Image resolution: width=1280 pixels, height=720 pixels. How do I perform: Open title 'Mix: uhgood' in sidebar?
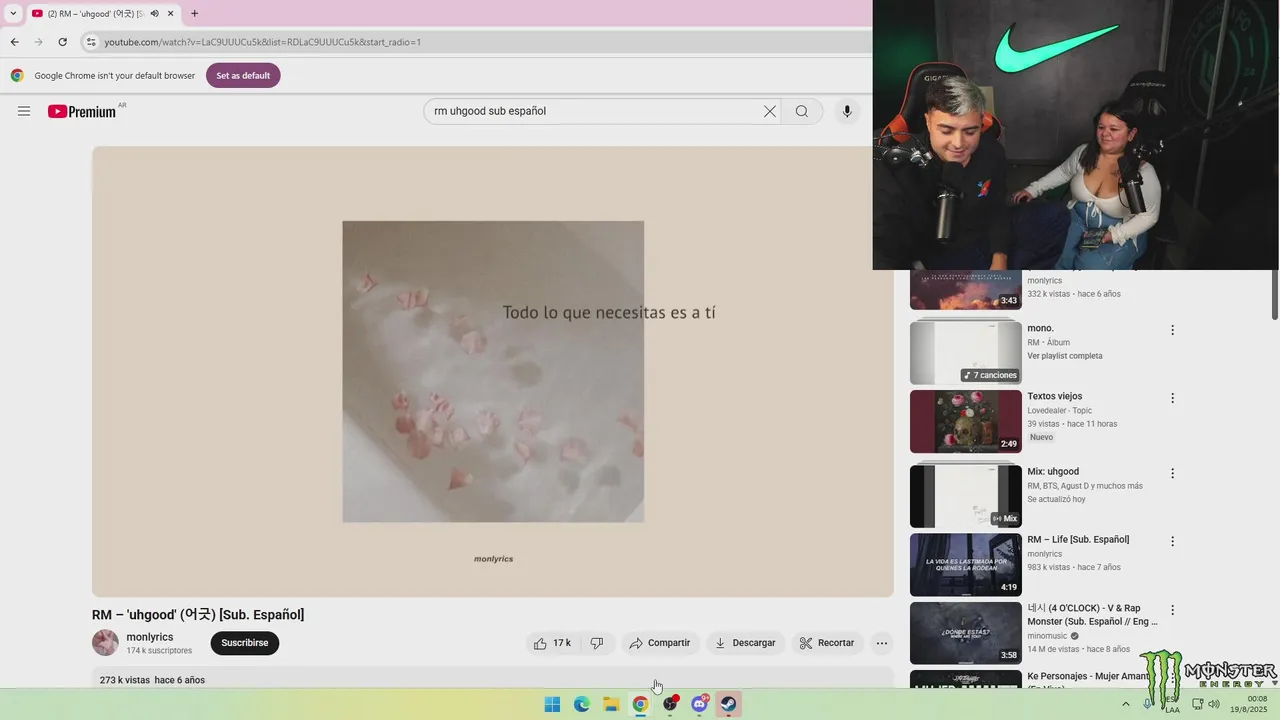point(1053,471)
